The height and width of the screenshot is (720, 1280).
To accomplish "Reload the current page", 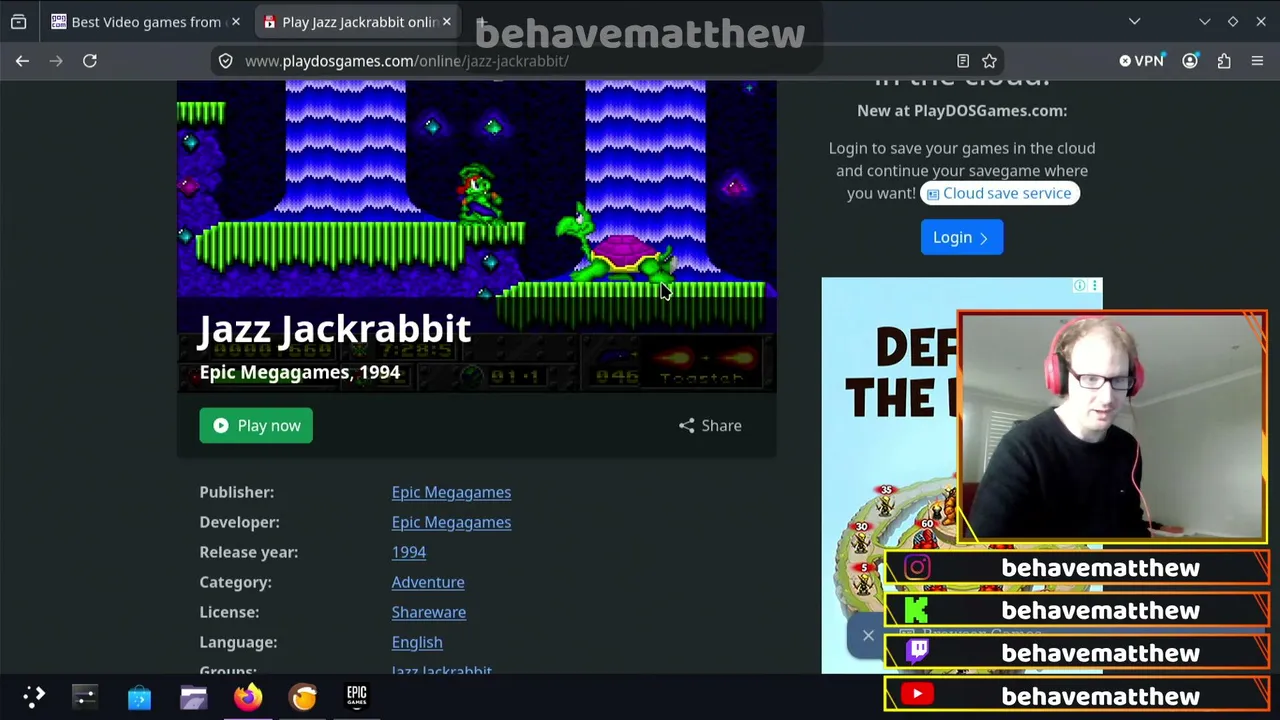I will pyautogui.click(x=89, y=61).
